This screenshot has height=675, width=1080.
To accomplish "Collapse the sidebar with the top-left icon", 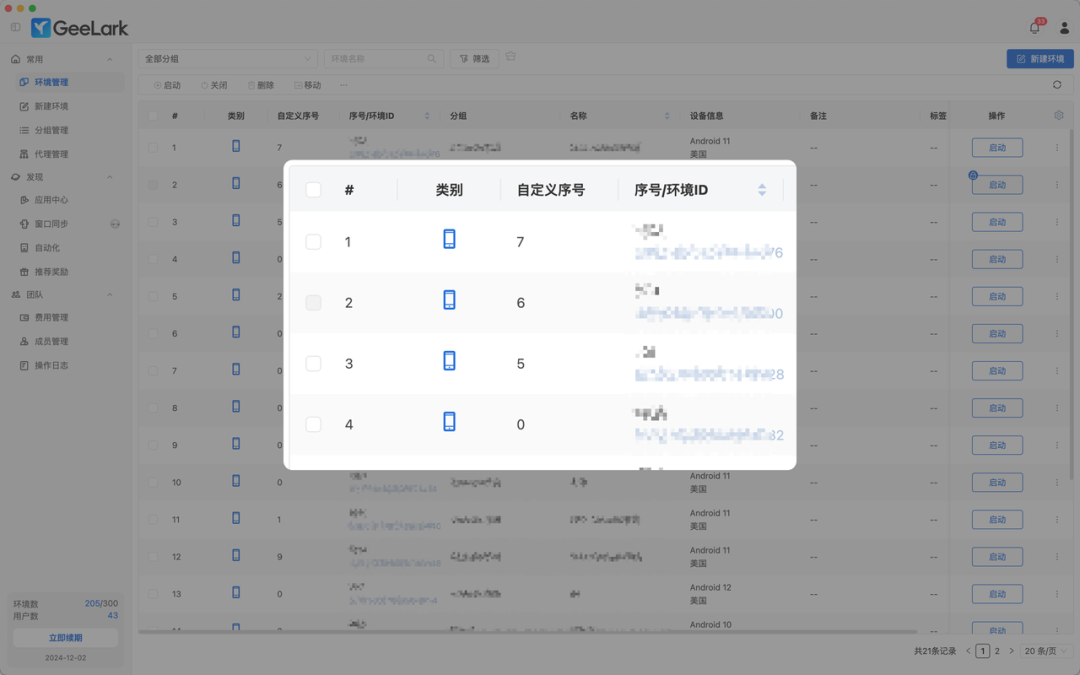I will (14, 27).
